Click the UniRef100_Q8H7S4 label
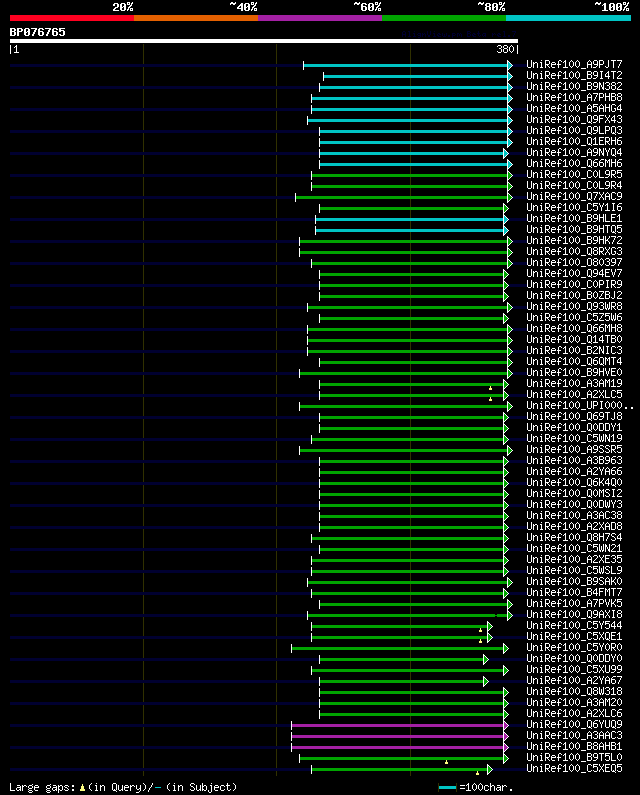Viewport: 640px width, 795px height. pos(574,537)
